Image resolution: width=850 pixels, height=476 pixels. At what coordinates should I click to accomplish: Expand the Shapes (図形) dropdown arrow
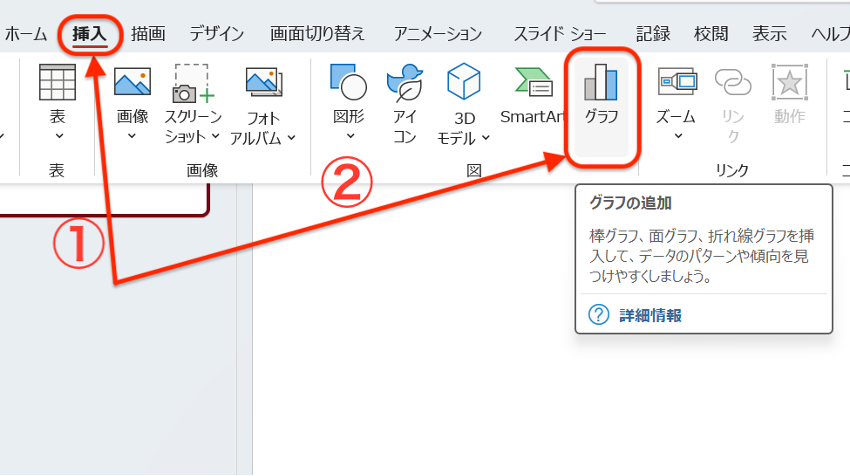pyautogui.click(x=350, y=136)
